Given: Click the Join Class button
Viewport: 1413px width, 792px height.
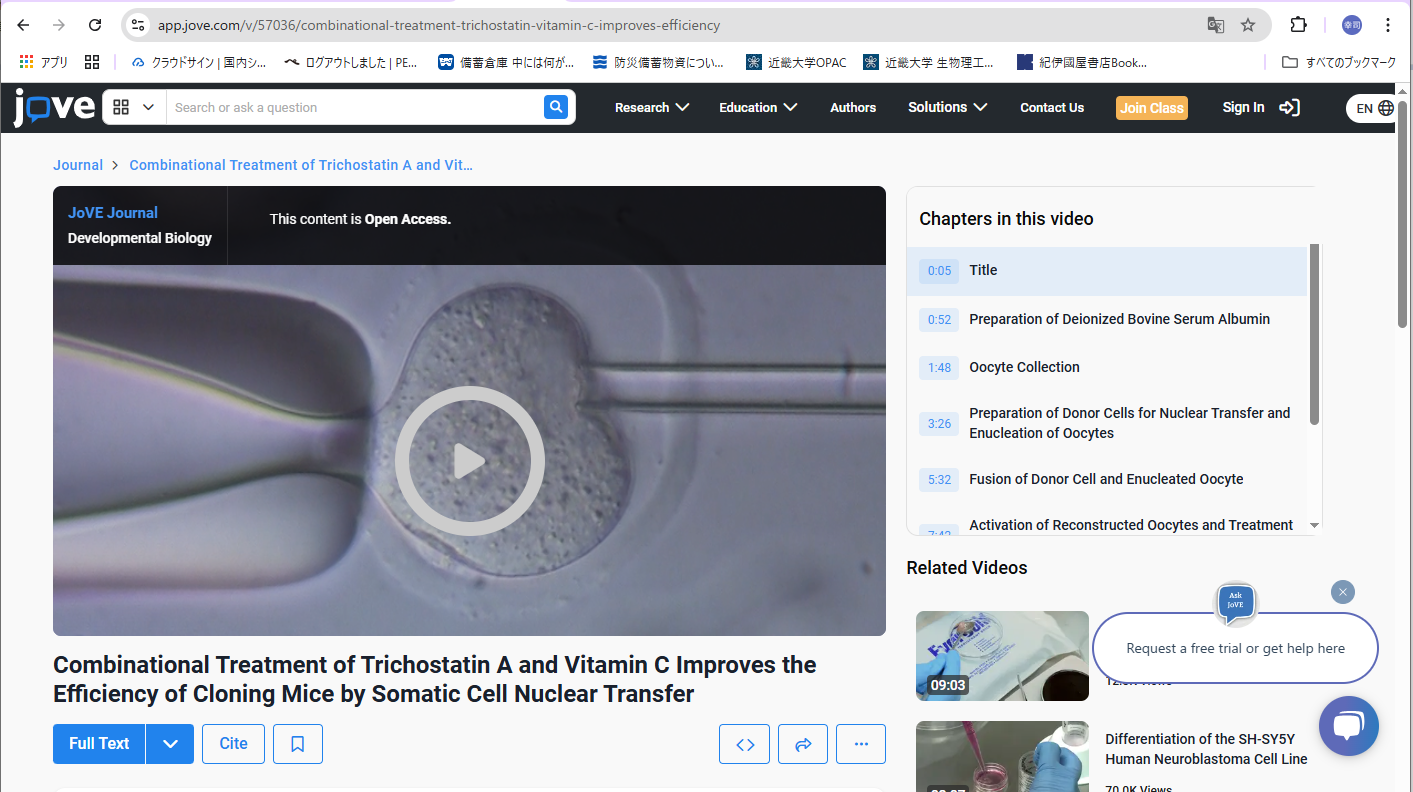Looking at the screenshot, I should [x=1152, y=107].
